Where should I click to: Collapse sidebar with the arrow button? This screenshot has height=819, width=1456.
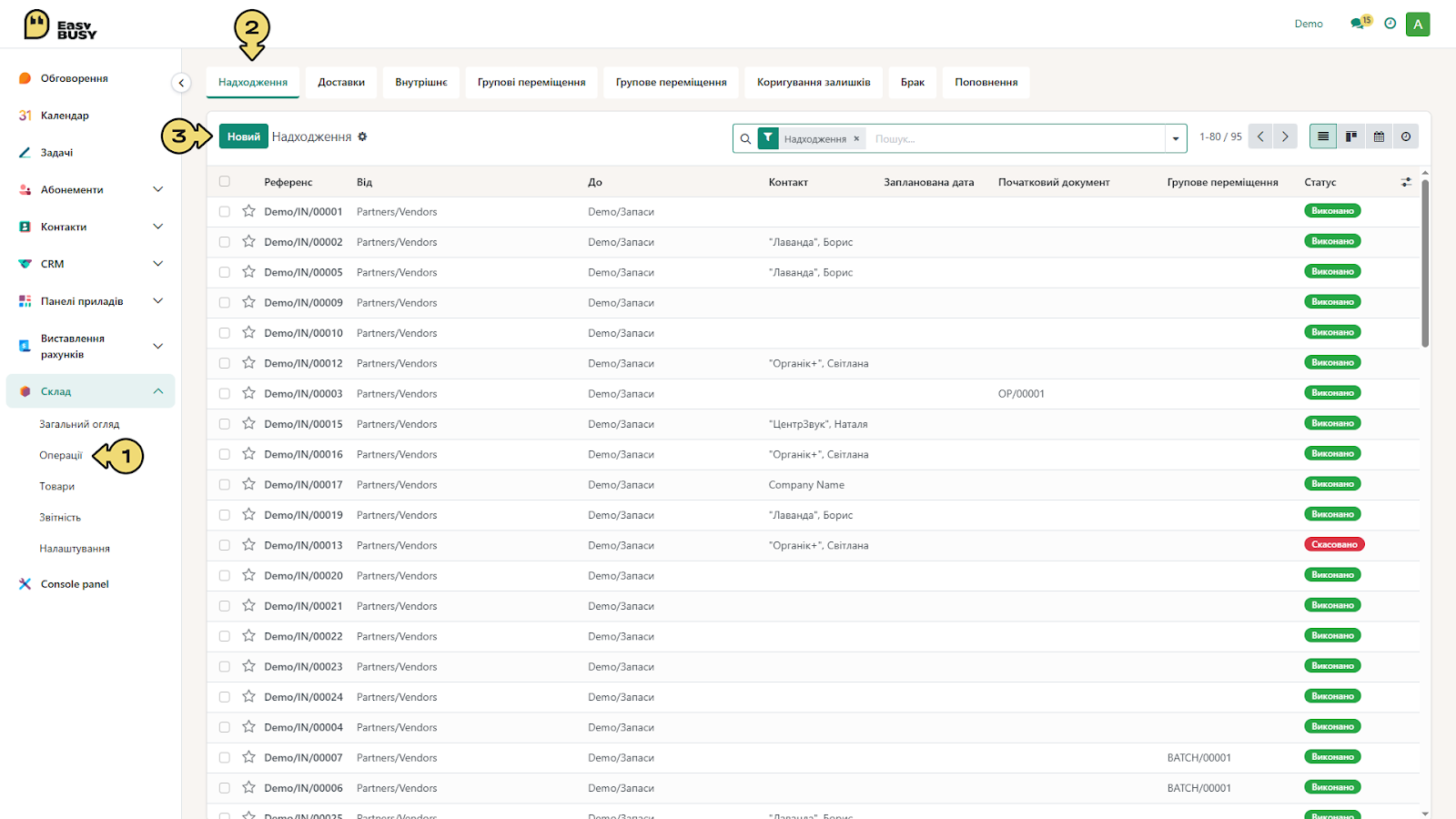[x=181, y=83]
